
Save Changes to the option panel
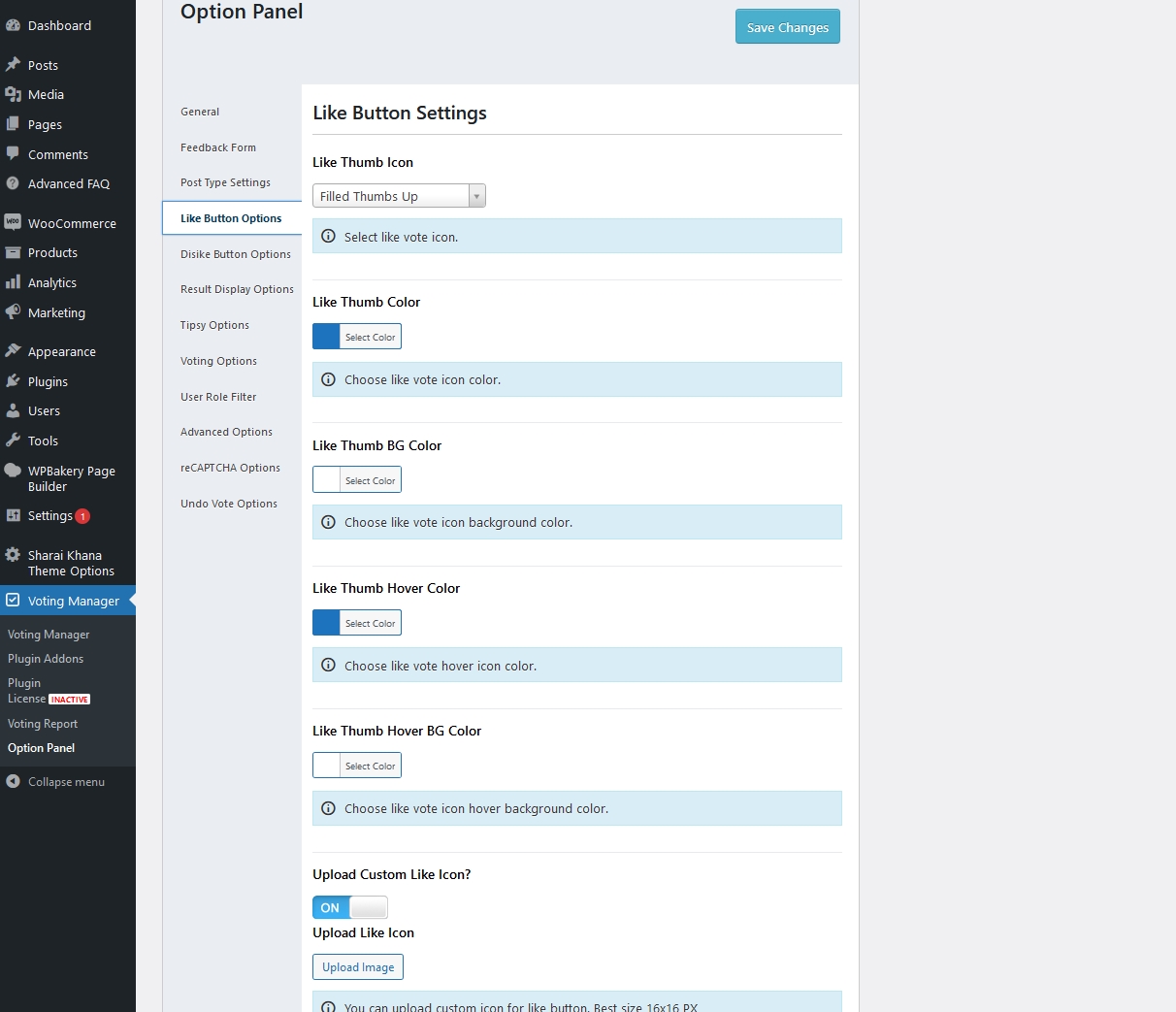788,27
